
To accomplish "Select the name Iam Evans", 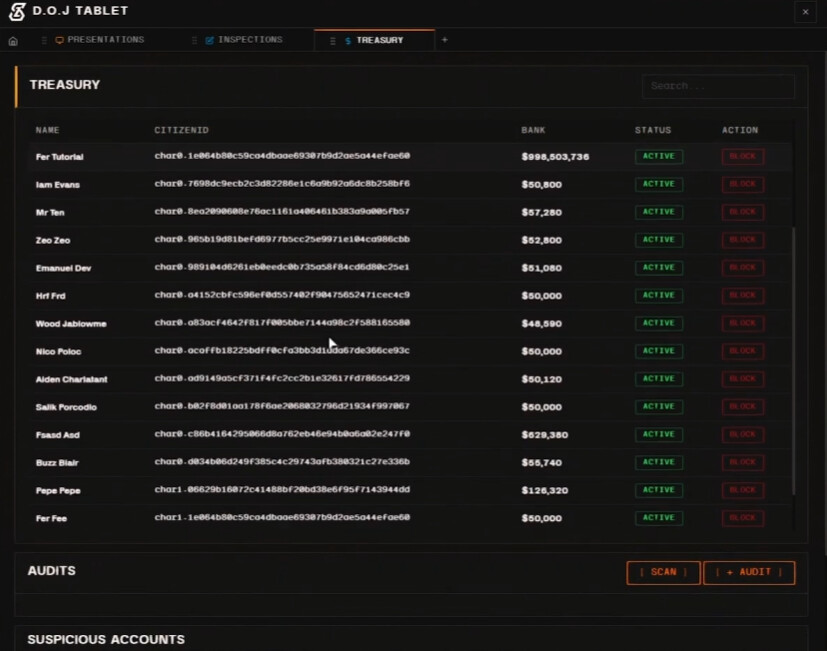I will pyautogui.click(x=57, y=185).
